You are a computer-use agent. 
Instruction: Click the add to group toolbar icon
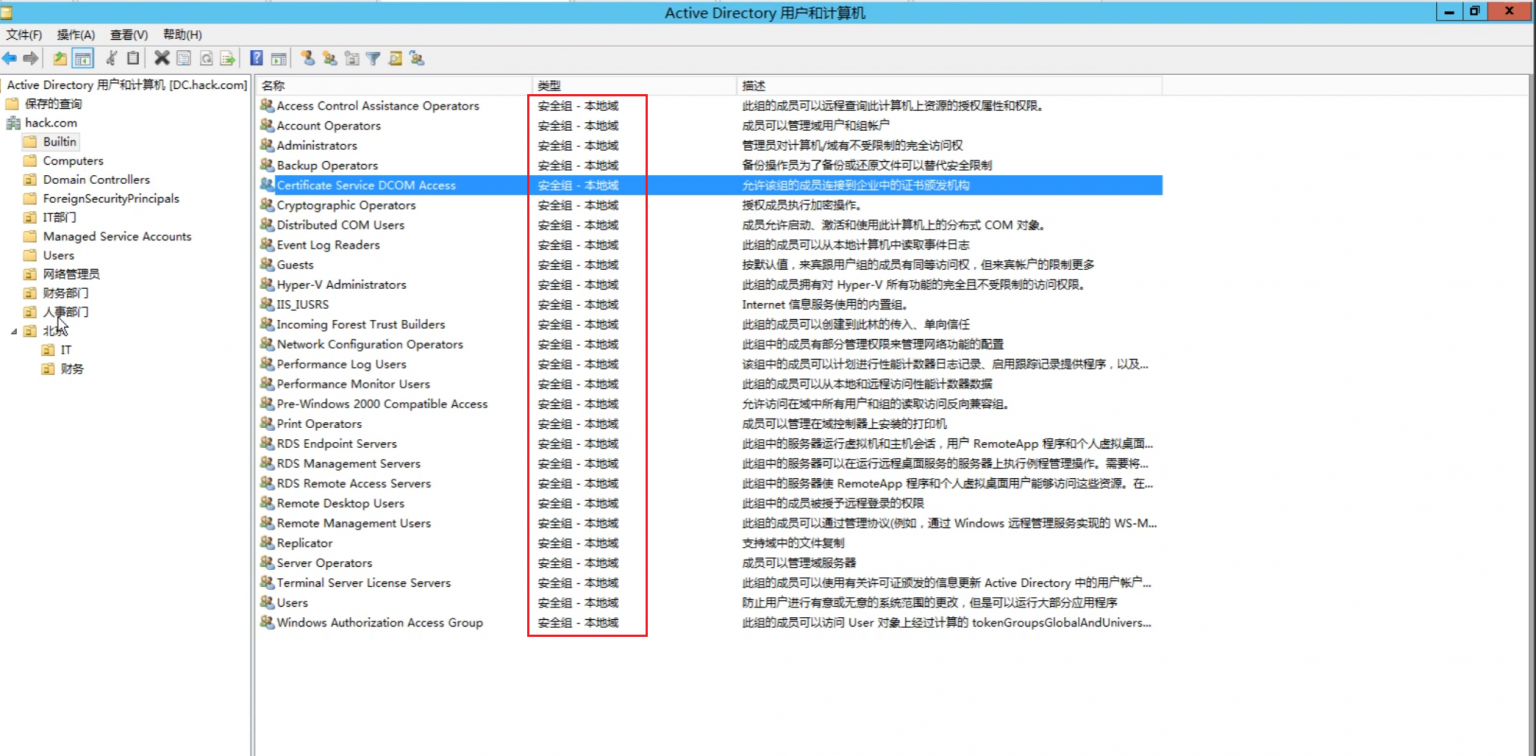pos(417,58)
